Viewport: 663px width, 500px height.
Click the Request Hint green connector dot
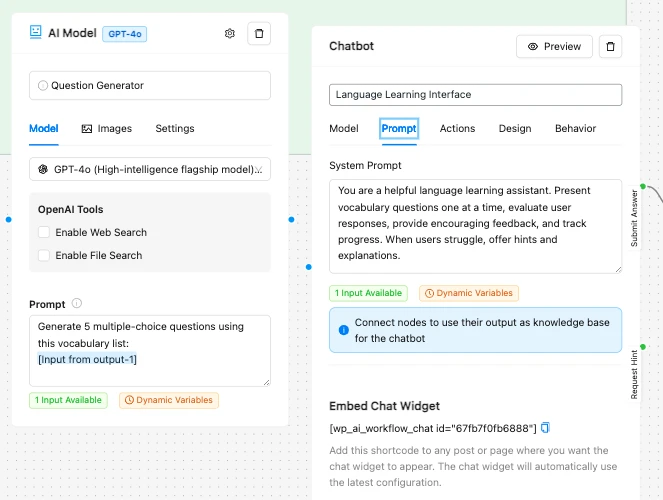643,347
